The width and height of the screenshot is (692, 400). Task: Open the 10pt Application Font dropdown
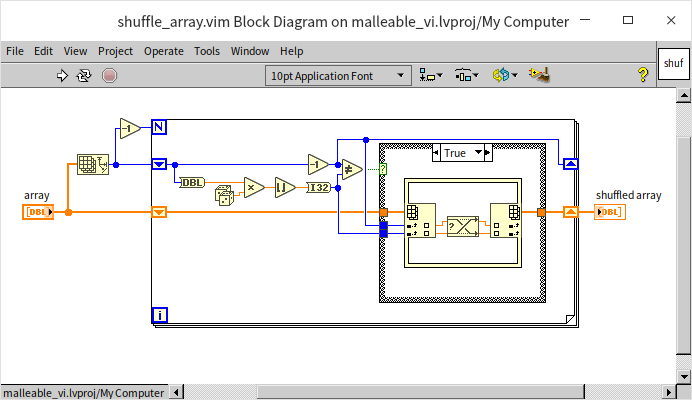point(339,74)
